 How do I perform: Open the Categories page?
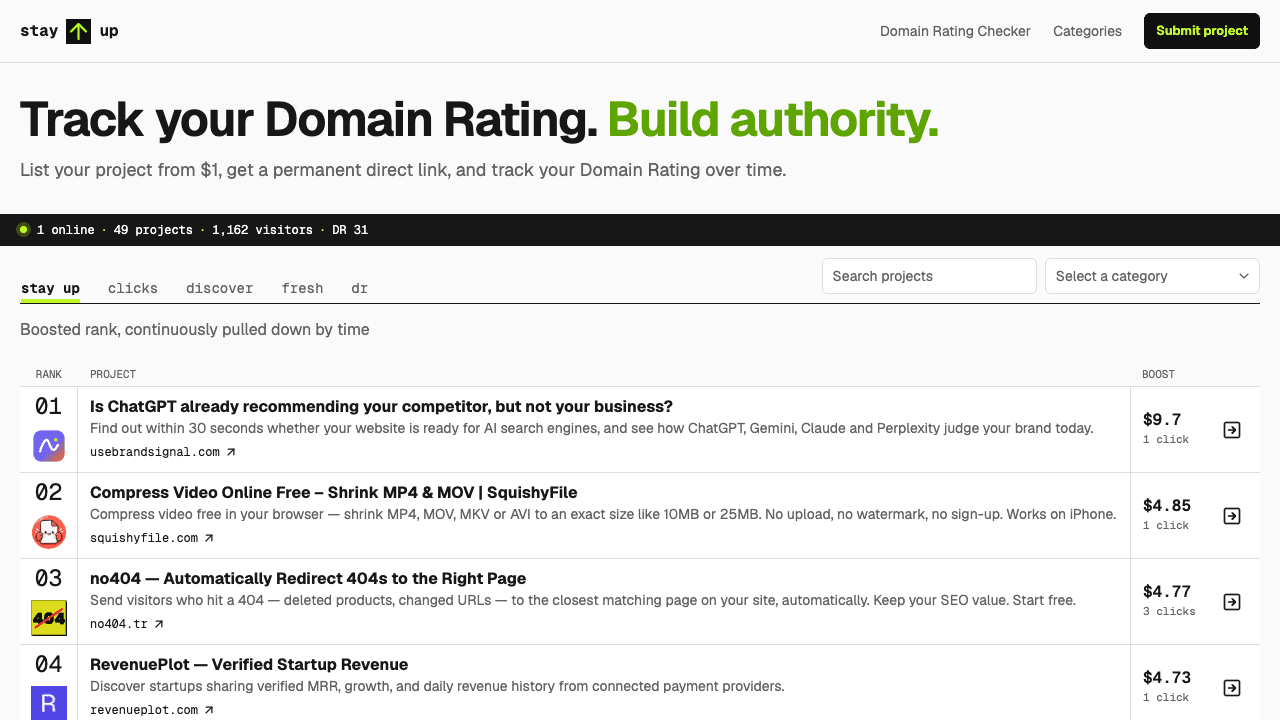(x=1087, y=31)
